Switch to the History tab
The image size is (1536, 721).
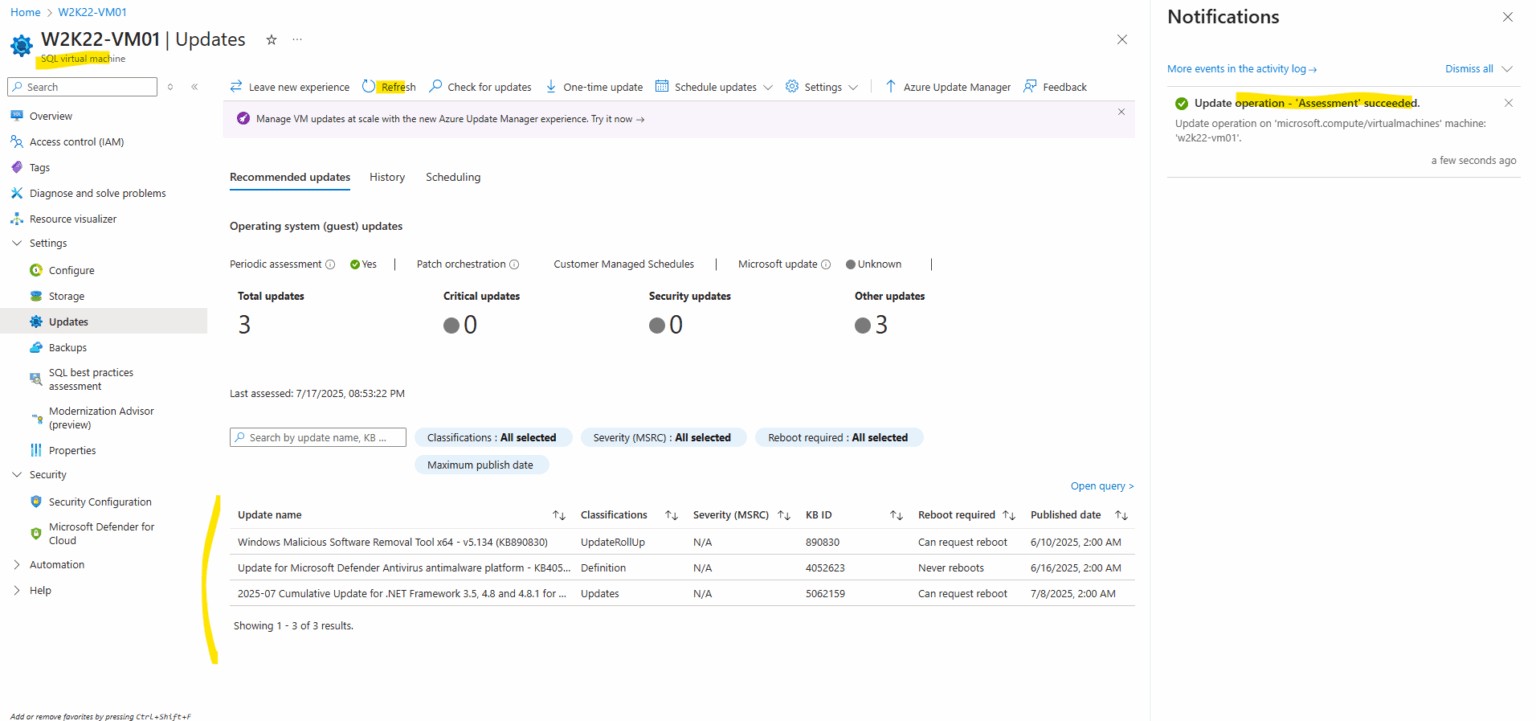tap(387, 177)
